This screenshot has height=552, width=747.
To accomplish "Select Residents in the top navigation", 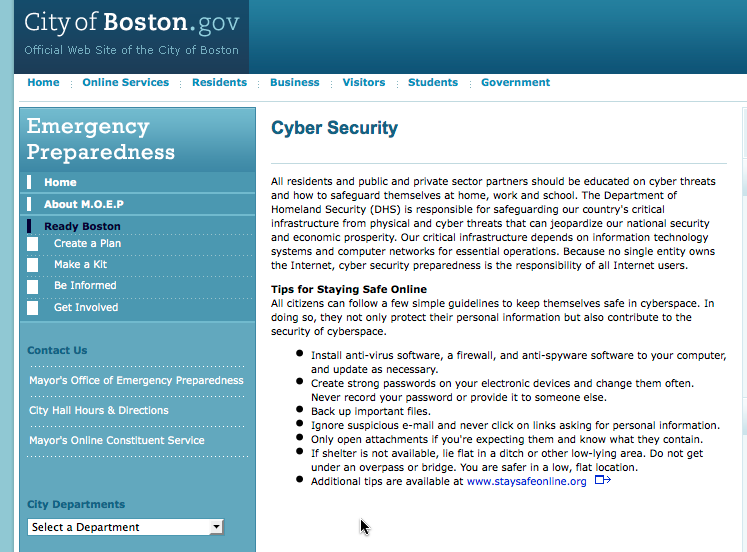I will coord(219,83).
